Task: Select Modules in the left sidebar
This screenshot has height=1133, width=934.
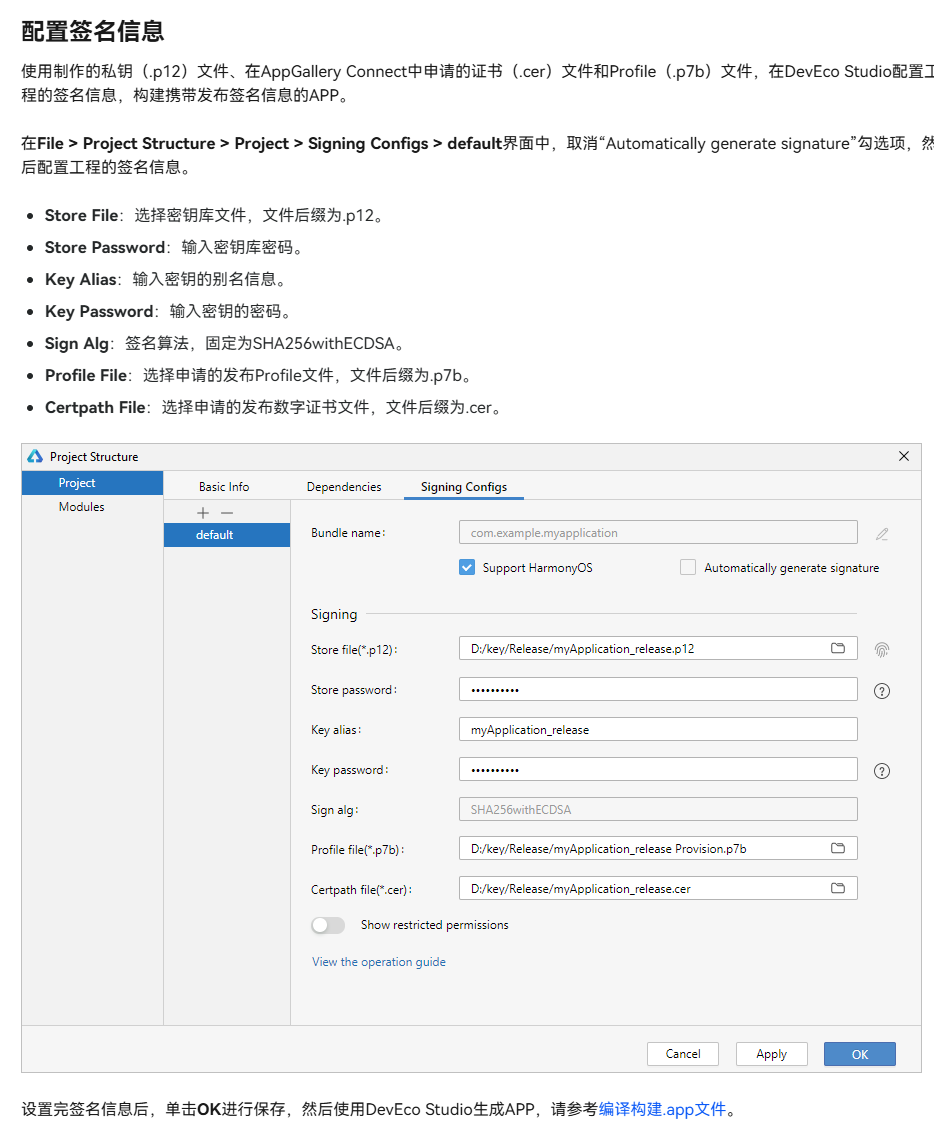Action: [82, 507]
